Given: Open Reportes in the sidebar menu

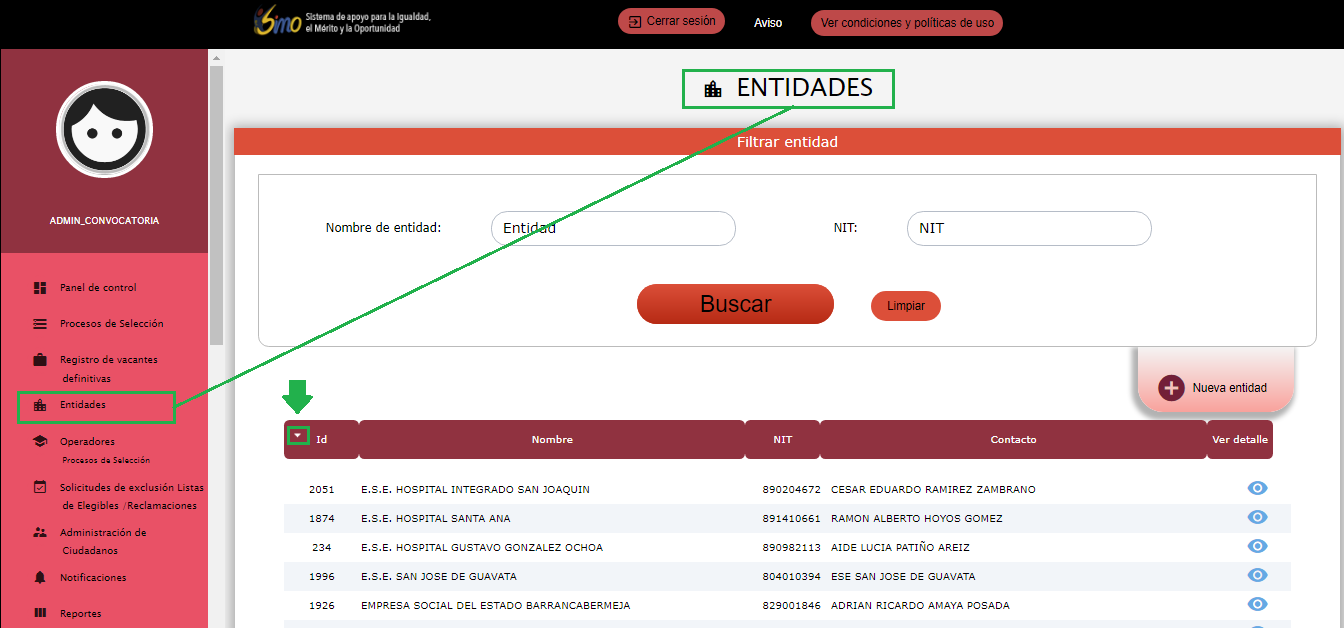Looking at the screenshot, I should click(80, 614).
